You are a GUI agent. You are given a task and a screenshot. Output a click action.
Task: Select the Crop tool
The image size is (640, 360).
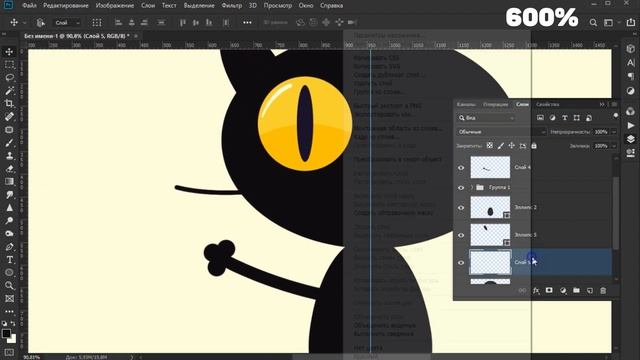tap(9, 104)
